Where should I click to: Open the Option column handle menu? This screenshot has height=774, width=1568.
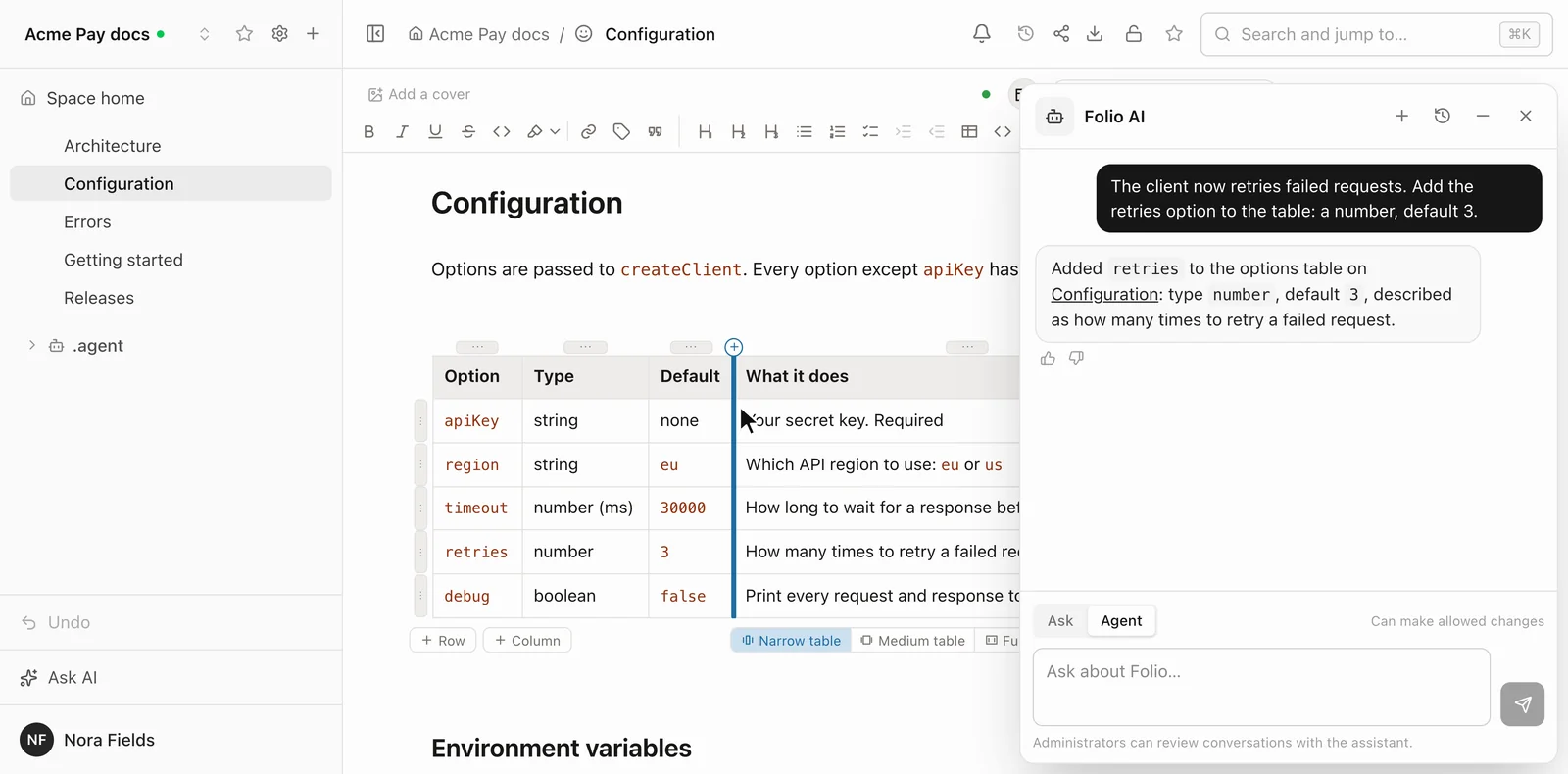tap(477, 347)
